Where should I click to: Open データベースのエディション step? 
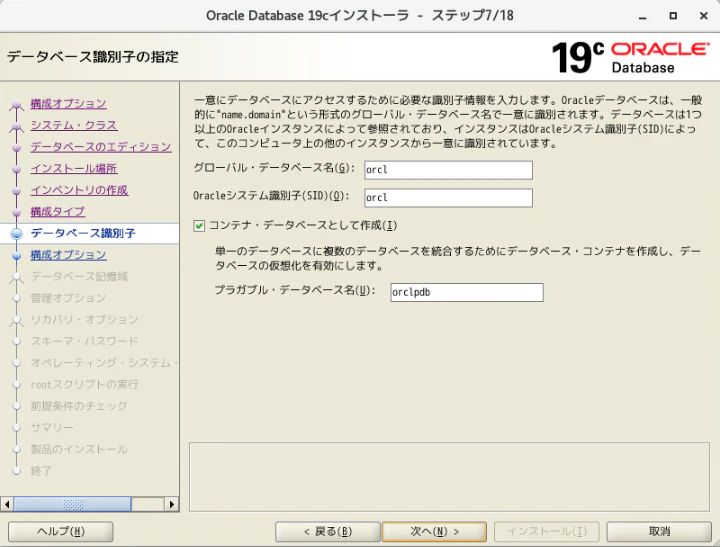tap(101, 147)
